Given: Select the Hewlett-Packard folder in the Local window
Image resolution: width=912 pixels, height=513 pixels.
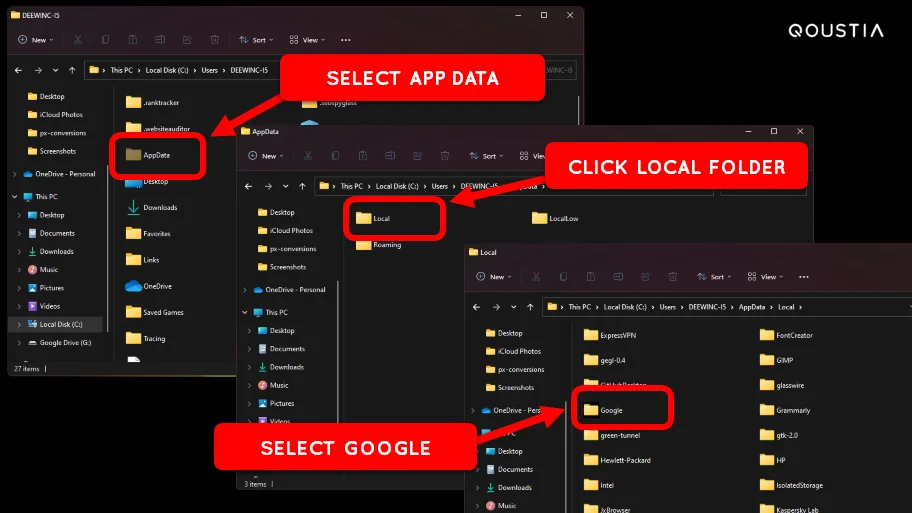Looking at the screenshot, I should [617, 461].
